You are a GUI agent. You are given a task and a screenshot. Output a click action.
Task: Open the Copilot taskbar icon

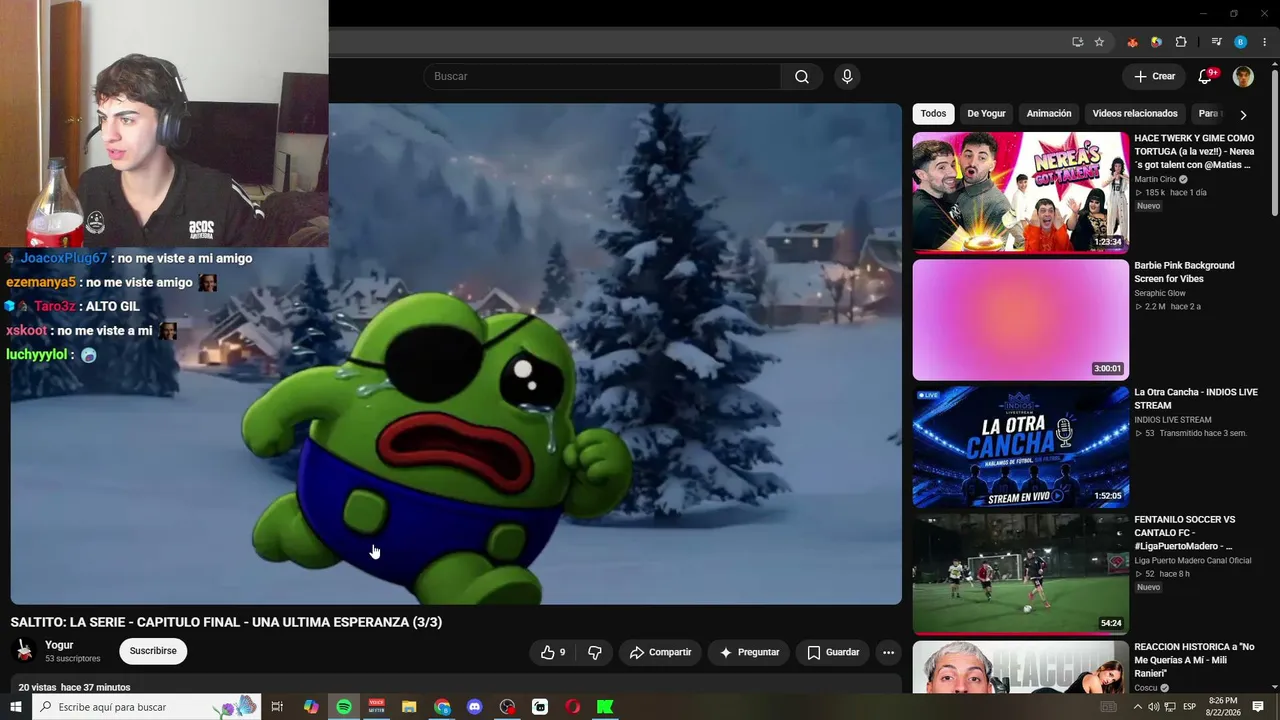pyautogui.click(x=311, y=707)
